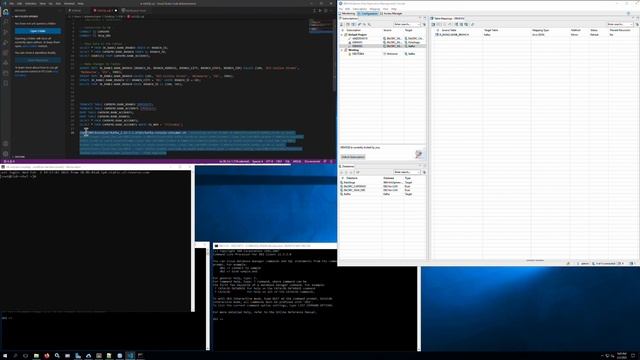Image resolution: width=640 pixels, height=360 pixels.
Task: Click the first toolbar icon in Subscriptions panel
Action: coord(342,24)
